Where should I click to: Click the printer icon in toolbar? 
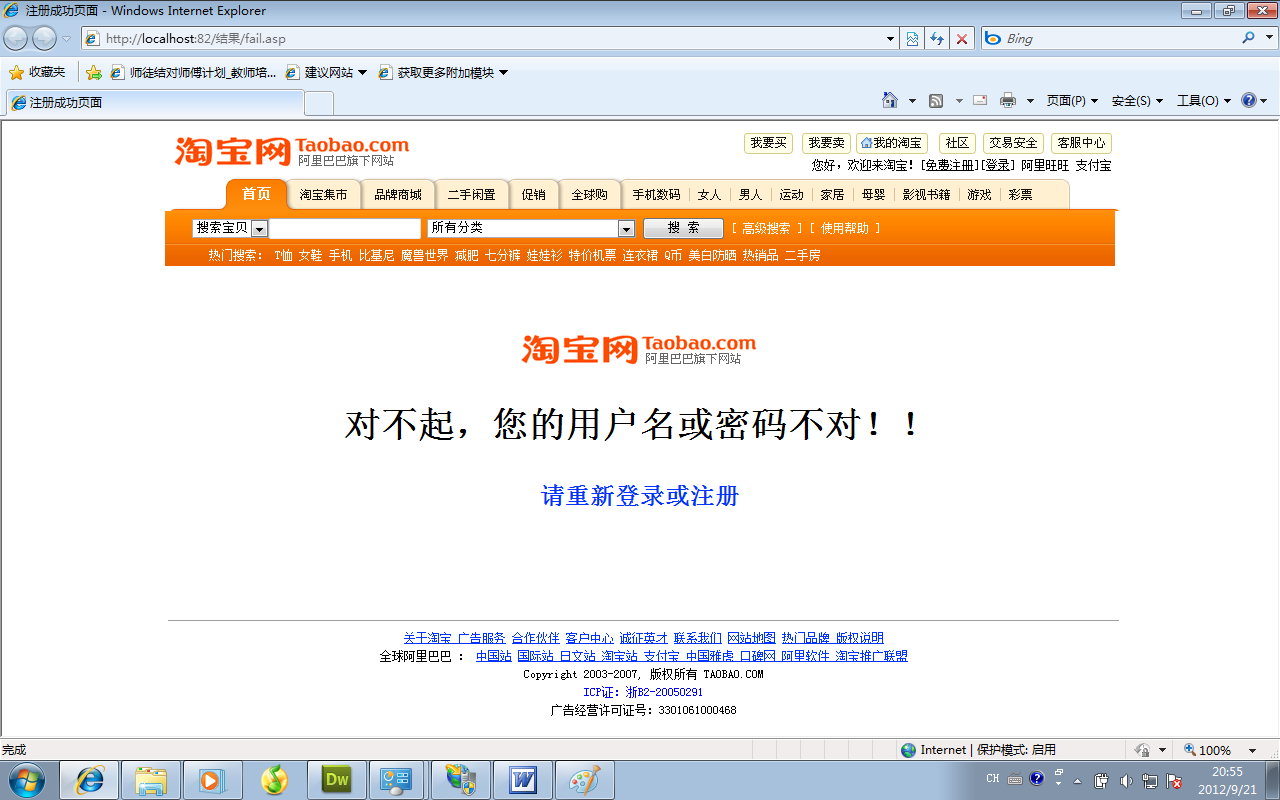1007,101
